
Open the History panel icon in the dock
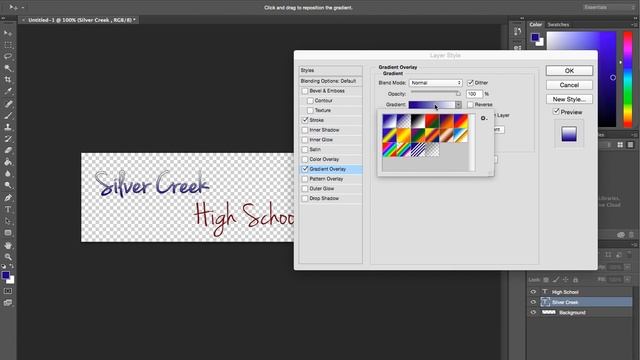[x=518, y=31]
